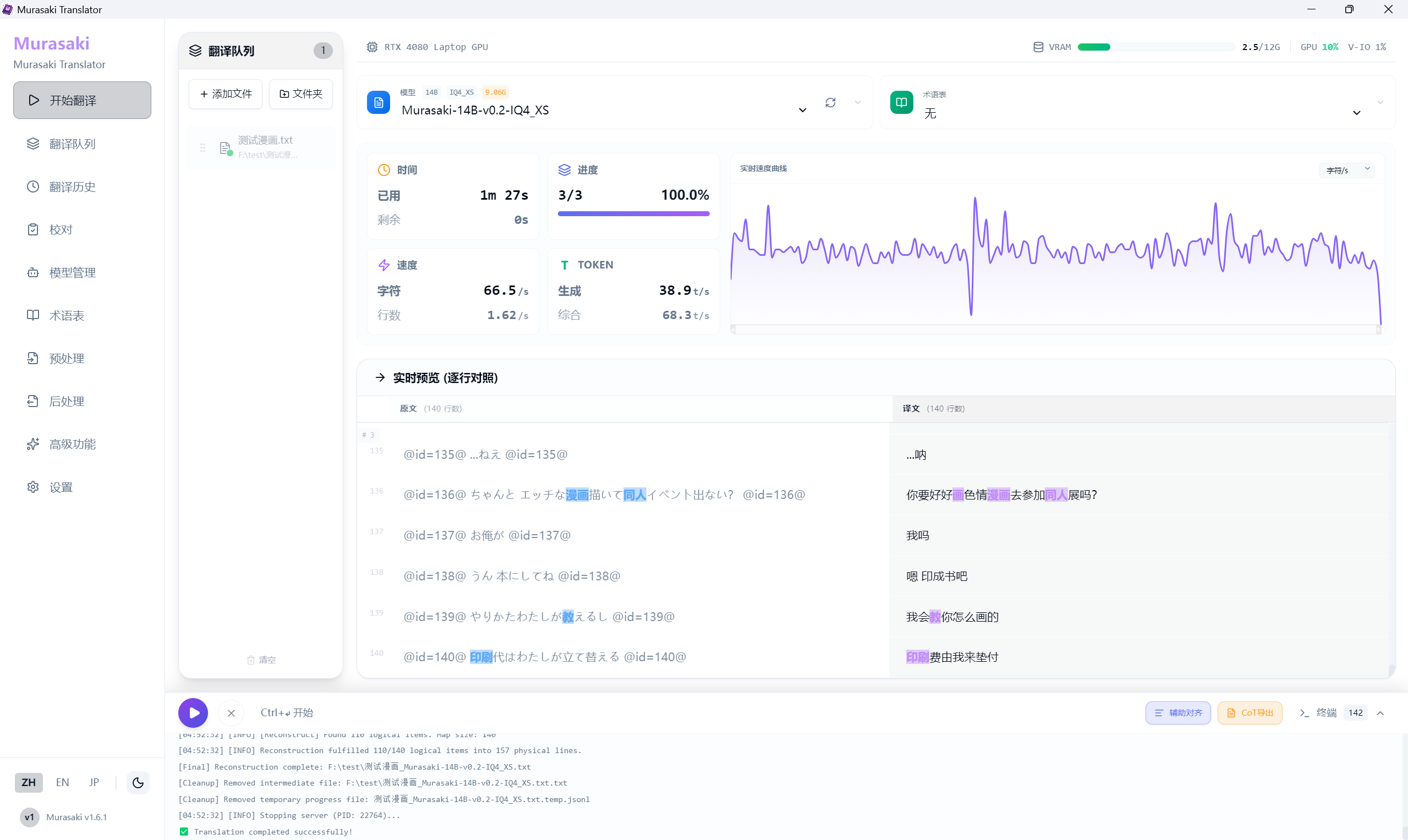Click the progress bar under 3/3
This screenshot has height=840, width=1408.
[x=633, y=214]
